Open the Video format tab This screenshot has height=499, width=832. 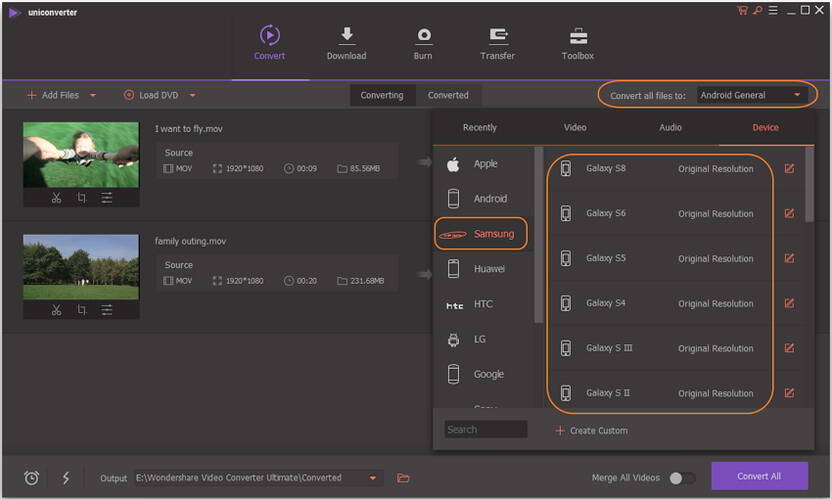[575, 127]
